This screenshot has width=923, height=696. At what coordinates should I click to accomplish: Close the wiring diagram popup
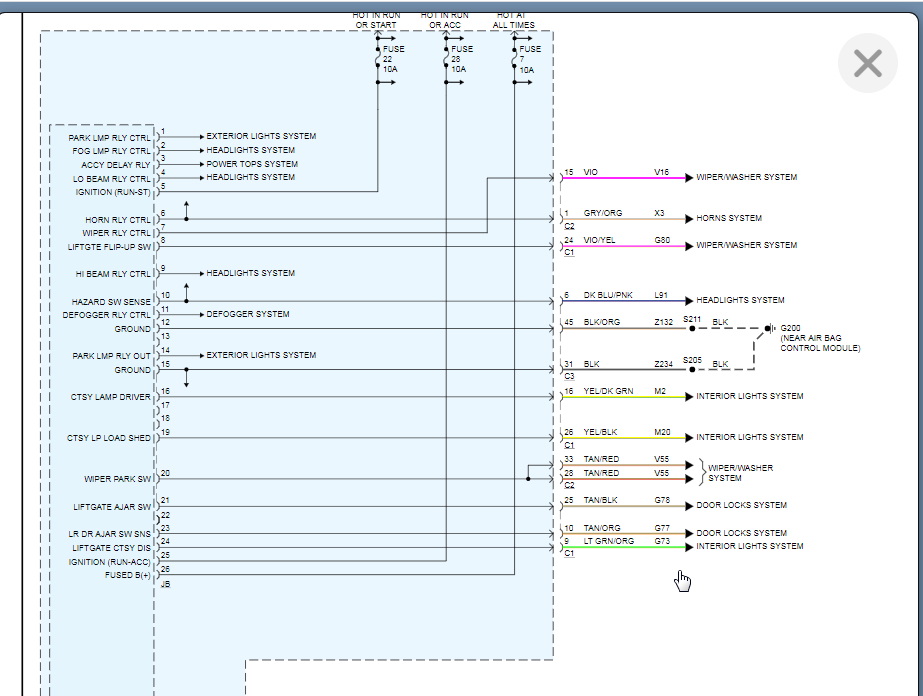tap(867, 64)
